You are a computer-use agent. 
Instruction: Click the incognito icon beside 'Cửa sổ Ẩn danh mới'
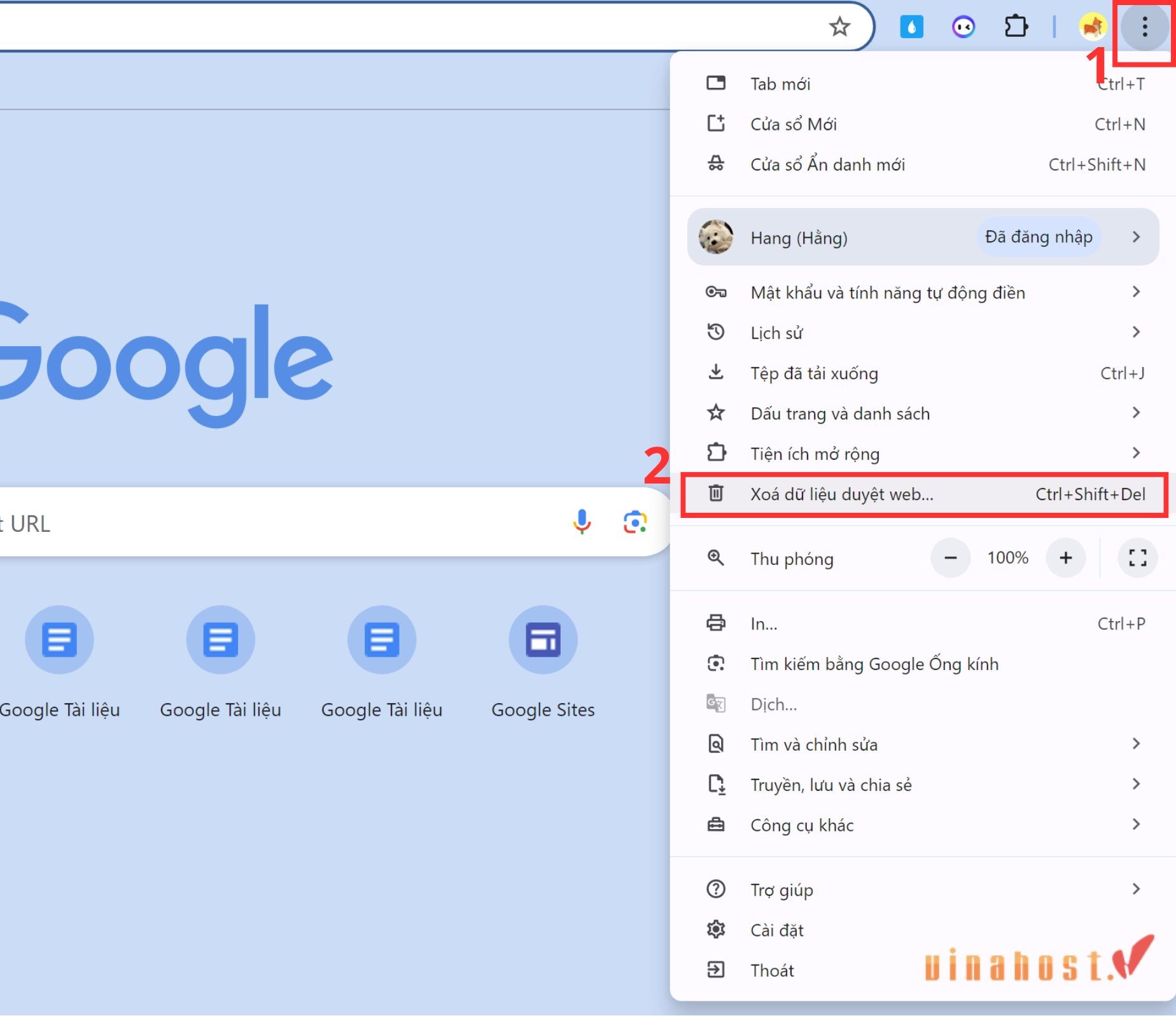[x=716, y=164]
